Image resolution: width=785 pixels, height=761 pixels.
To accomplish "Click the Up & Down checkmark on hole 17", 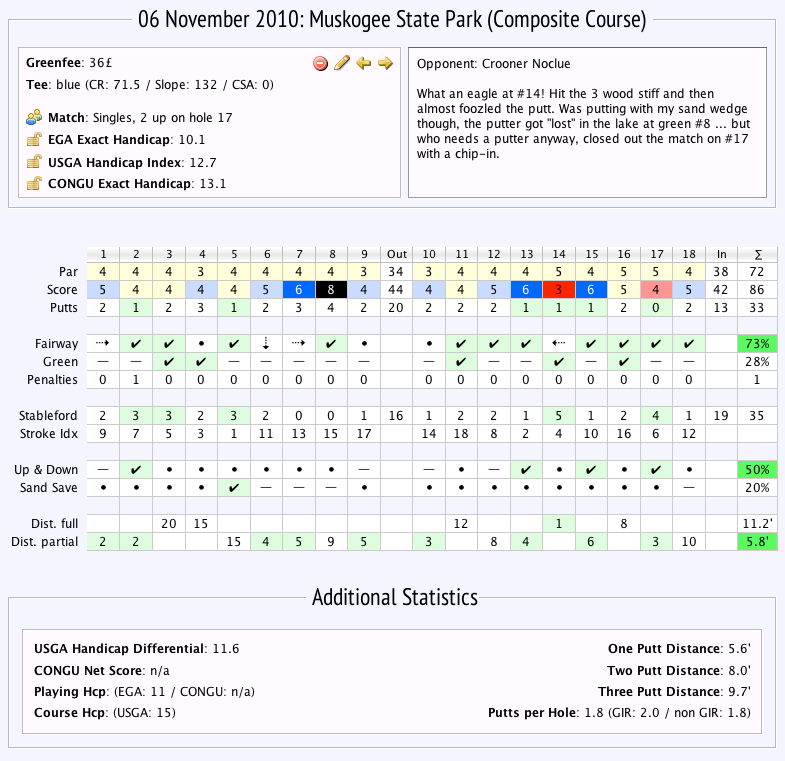I will (656, 470).
